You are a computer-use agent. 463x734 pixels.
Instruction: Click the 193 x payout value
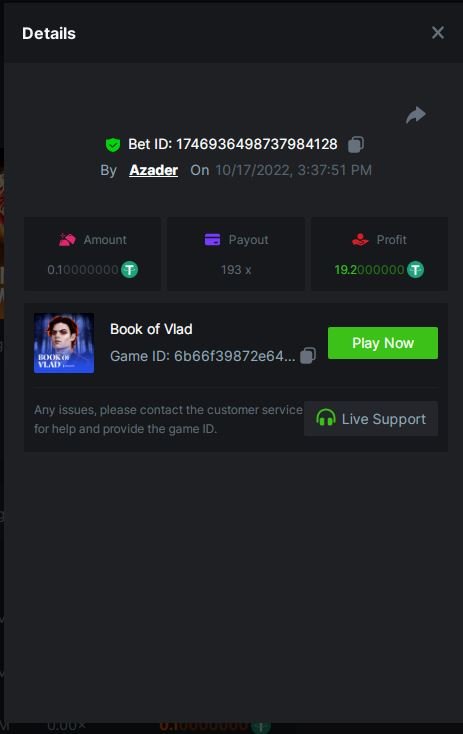coord(236,270)
